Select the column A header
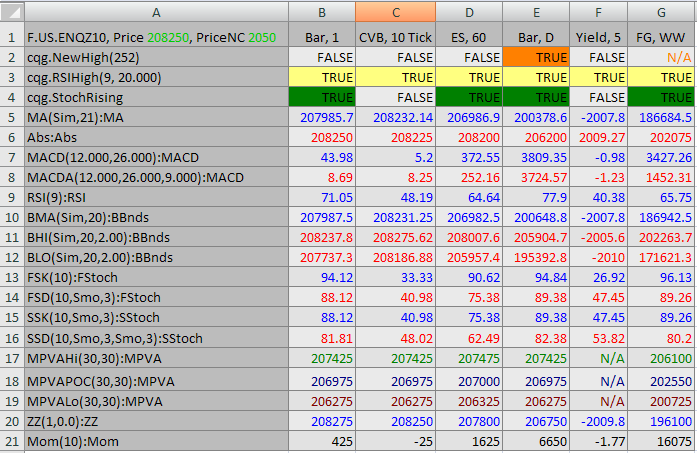 tap(156, 12)
